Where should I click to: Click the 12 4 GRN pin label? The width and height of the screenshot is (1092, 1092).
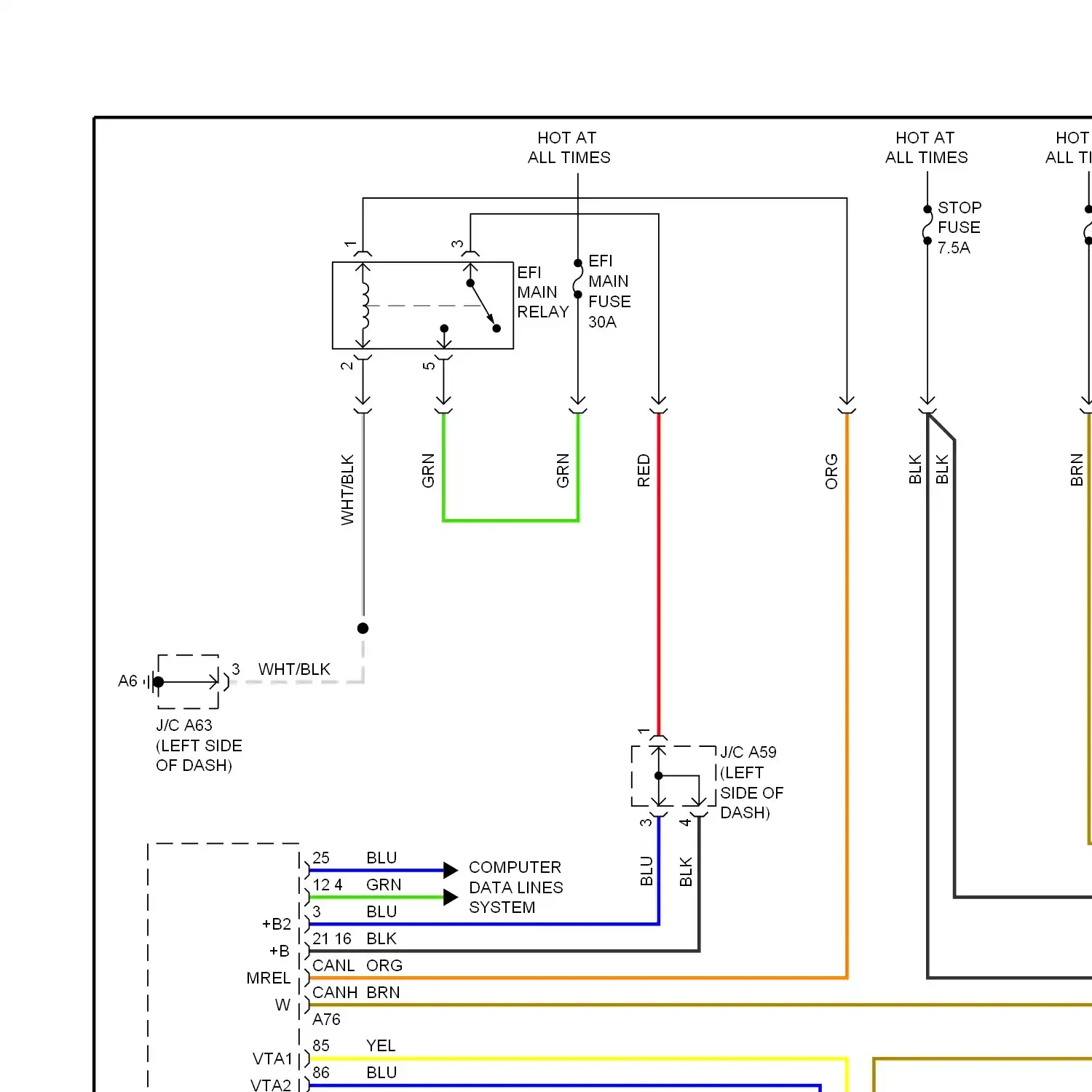pyautogui.click(x=357, y=885)
